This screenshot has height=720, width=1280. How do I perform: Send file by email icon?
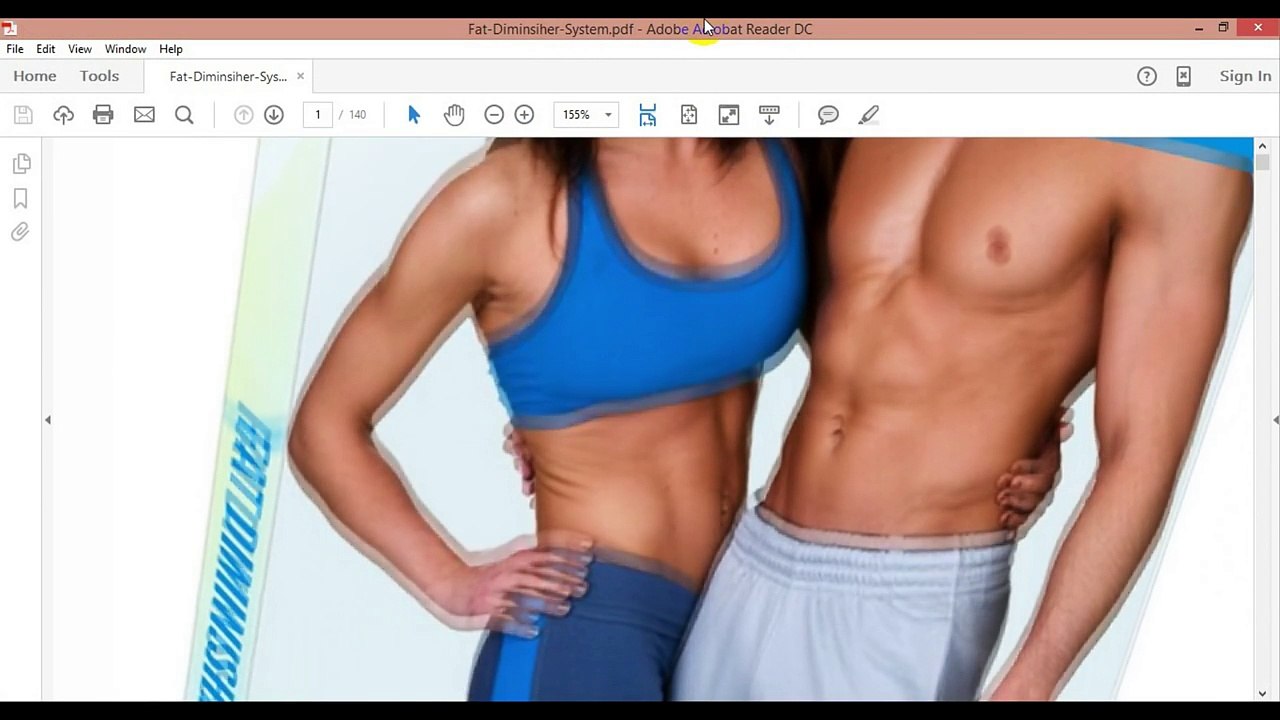pyautogui.click(x=144, y=115)
